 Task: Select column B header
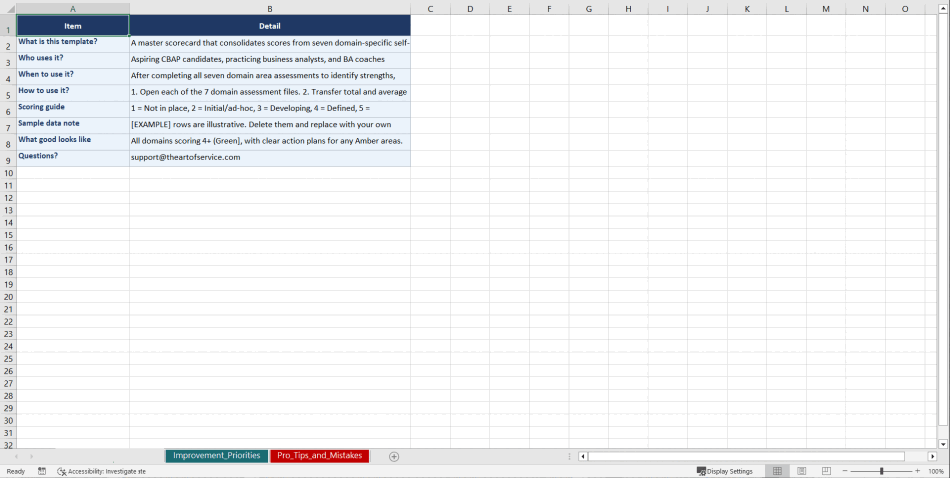tap(270, 9)
